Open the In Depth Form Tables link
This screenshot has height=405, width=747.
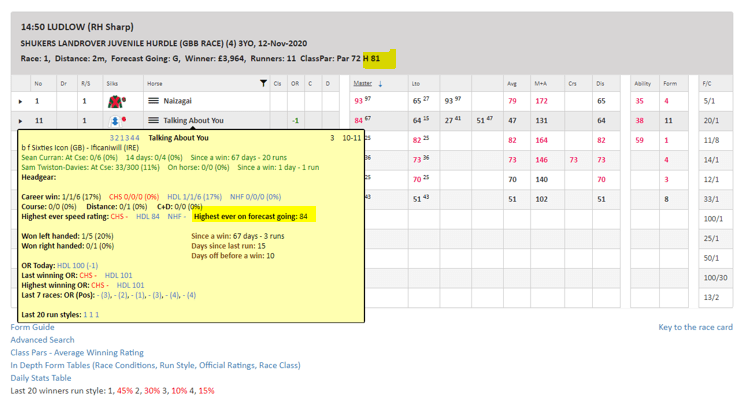click(155, 366)
